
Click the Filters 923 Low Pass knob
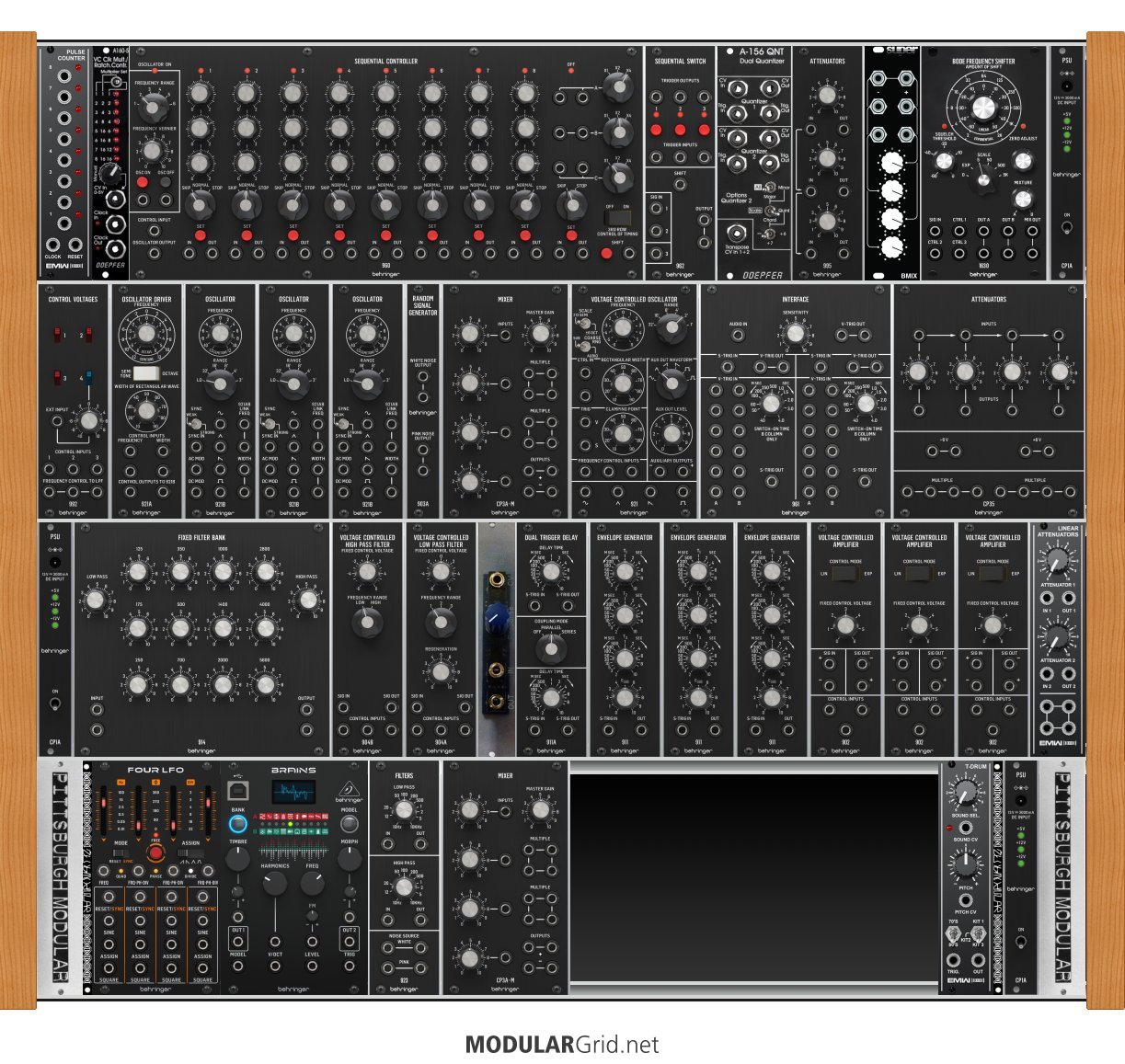click(x=404, y=811)
